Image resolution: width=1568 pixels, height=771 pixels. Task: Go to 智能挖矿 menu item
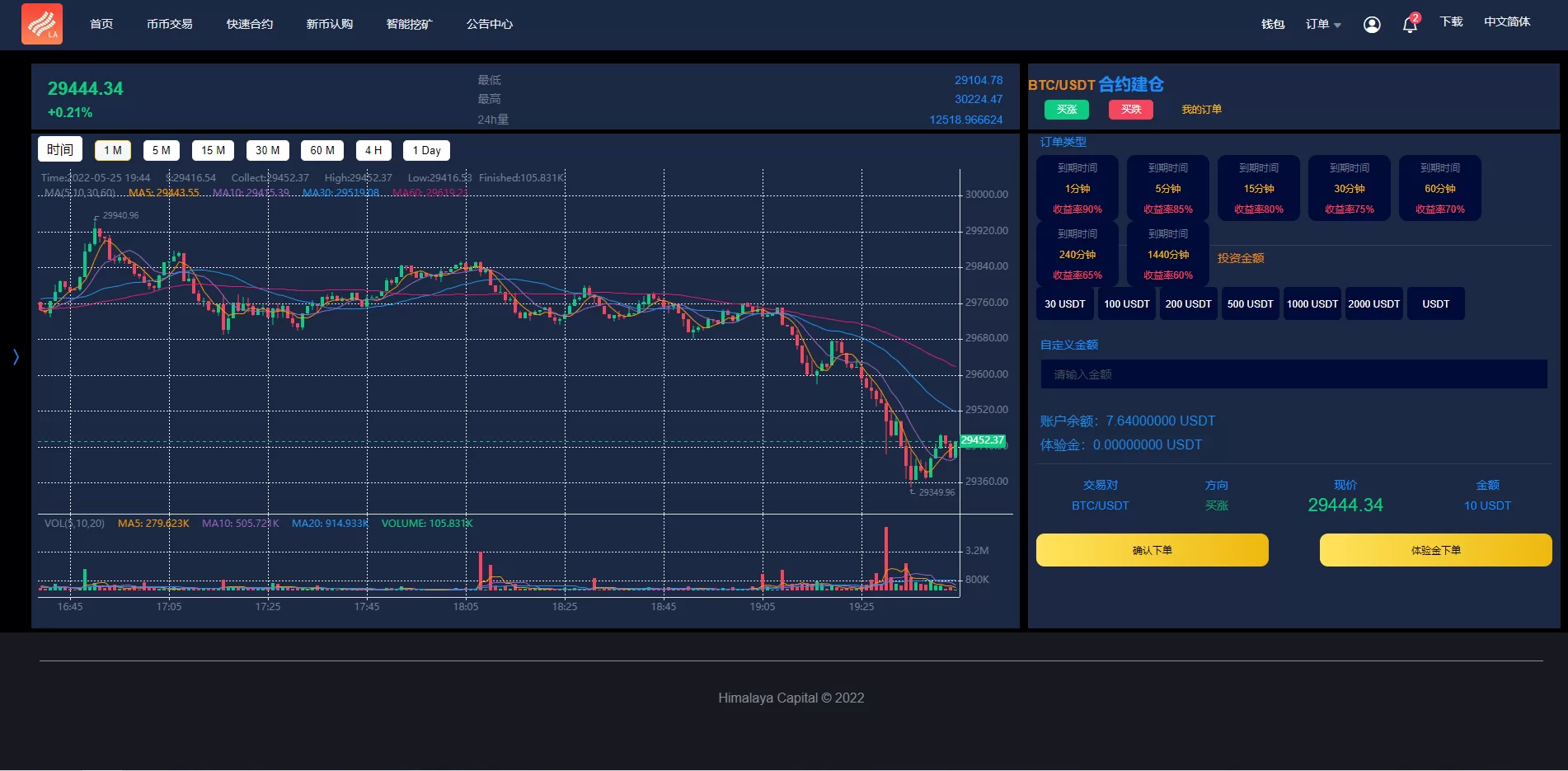(409, 24)
